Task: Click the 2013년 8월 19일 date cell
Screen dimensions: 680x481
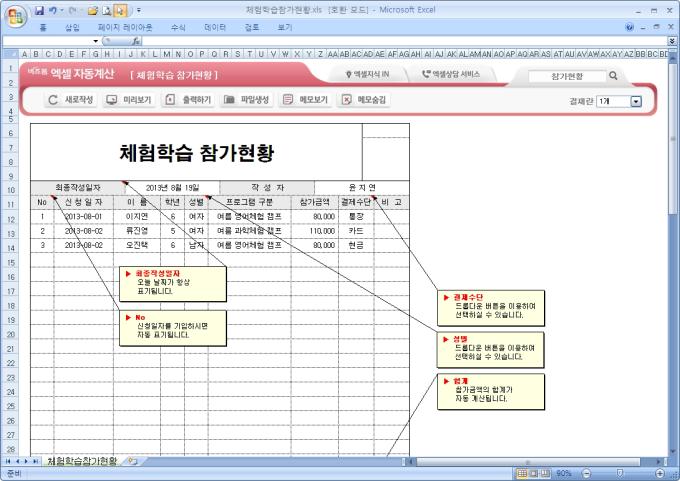Action: [172, 188]
